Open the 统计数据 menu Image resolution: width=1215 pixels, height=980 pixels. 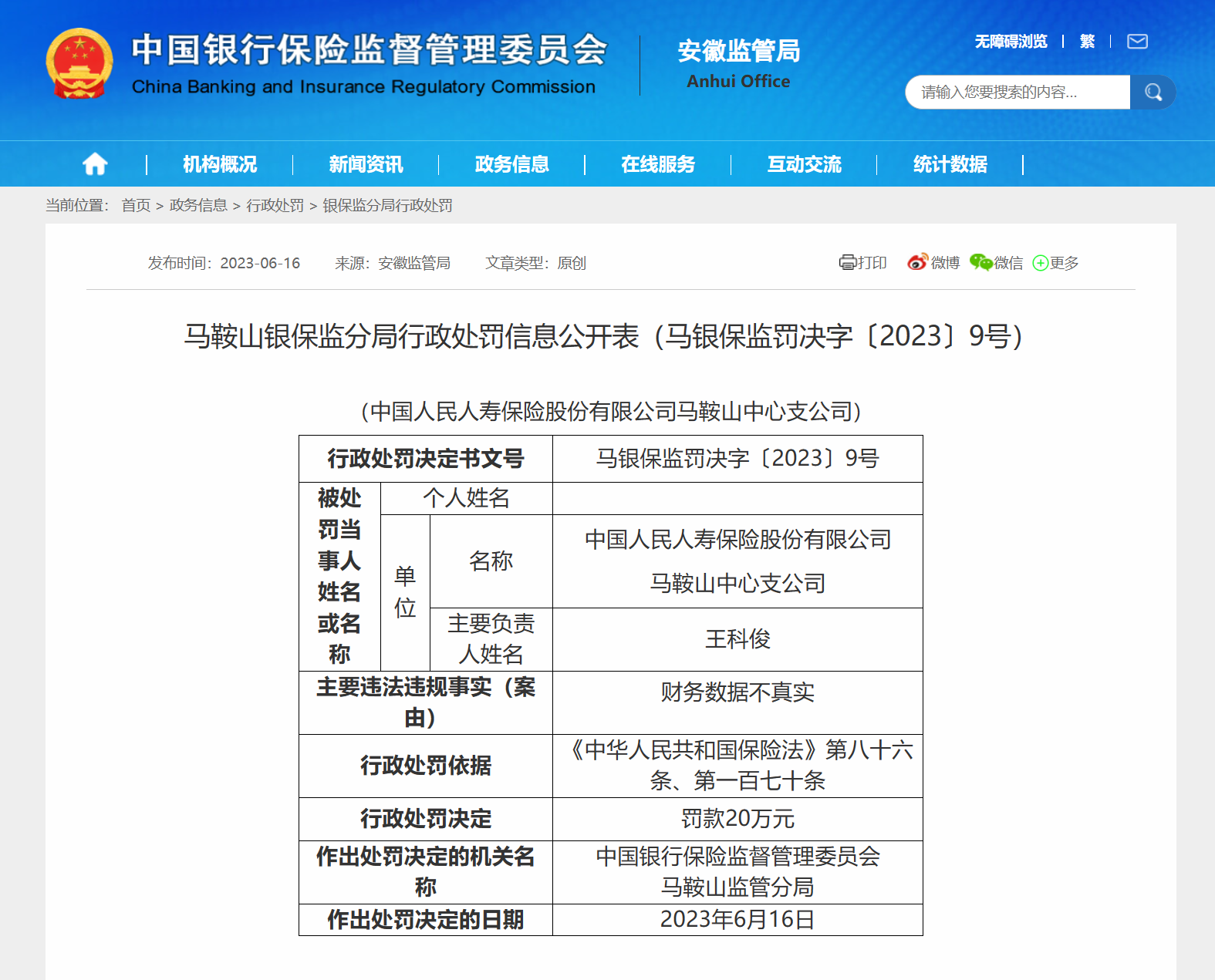coord(950,164)
